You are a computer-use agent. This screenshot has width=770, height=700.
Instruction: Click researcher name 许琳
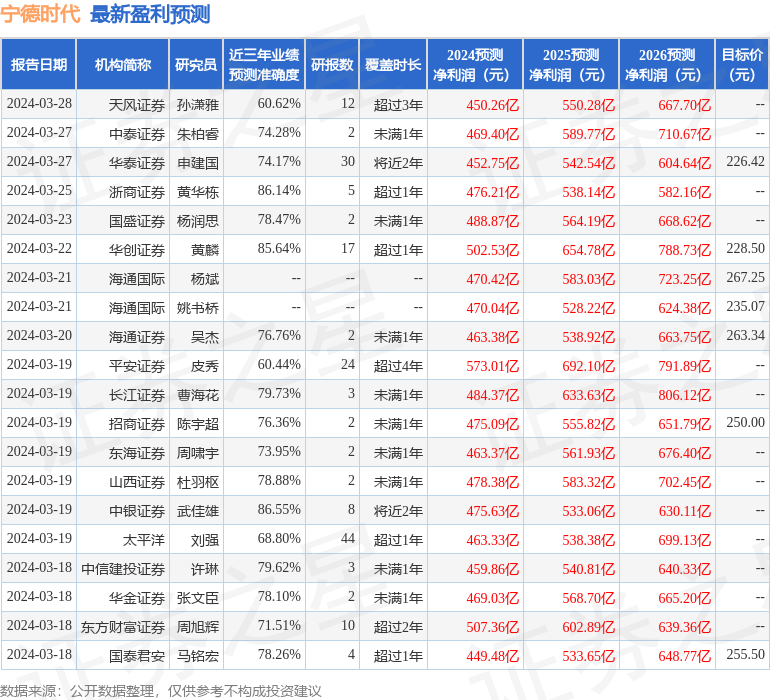click(205, 569)
